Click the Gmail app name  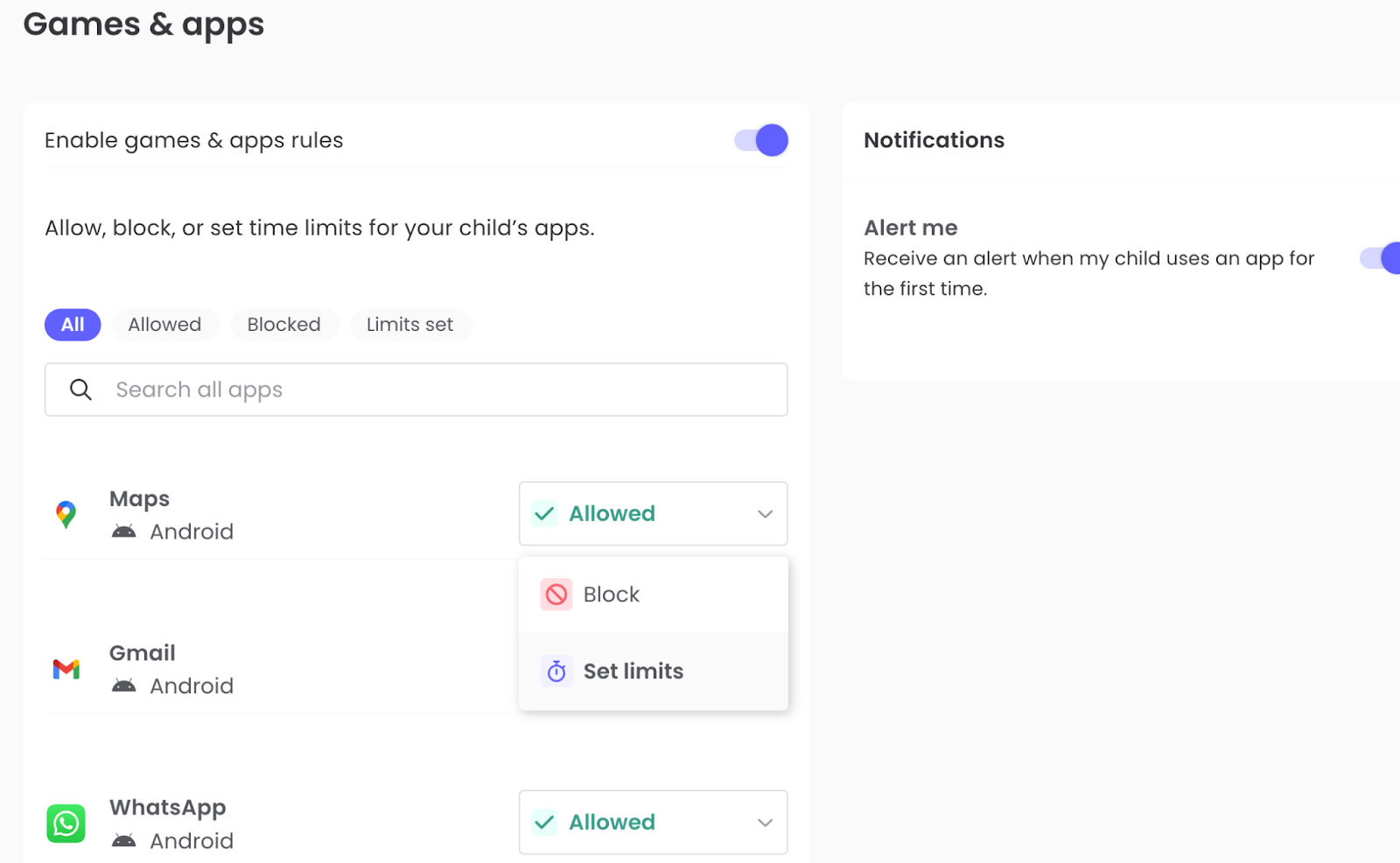[x=142, y=653]
